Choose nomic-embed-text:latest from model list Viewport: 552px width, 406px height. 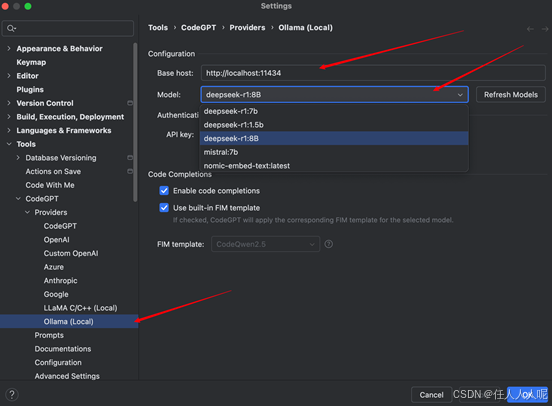(334, 165)
